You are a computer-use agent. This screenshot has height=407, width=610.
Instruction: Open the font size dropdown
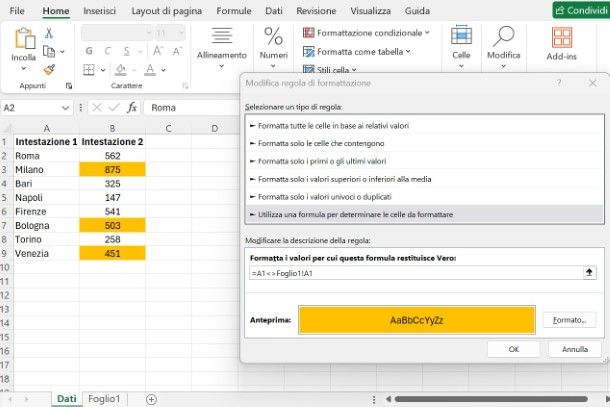pos(181,33)
